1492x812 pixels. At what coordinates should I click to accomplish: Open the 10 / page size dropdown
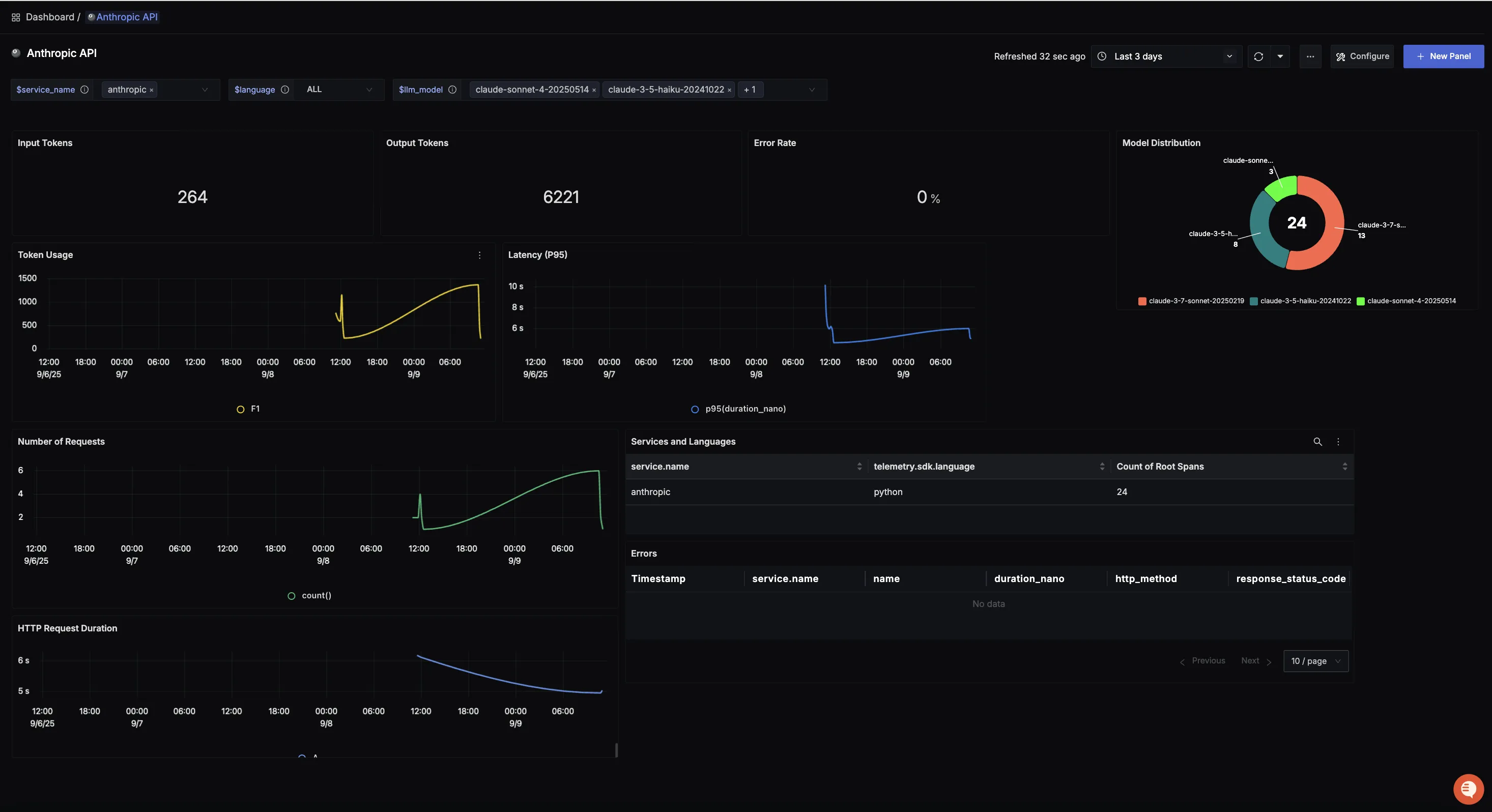click(x=1315, y=661)
